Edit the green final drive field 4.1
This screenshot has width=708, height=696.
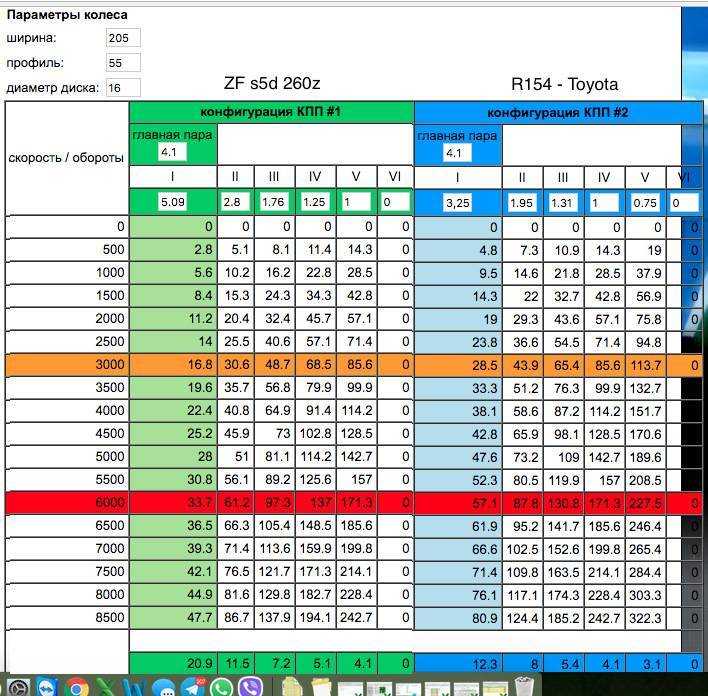pos(172,152)
